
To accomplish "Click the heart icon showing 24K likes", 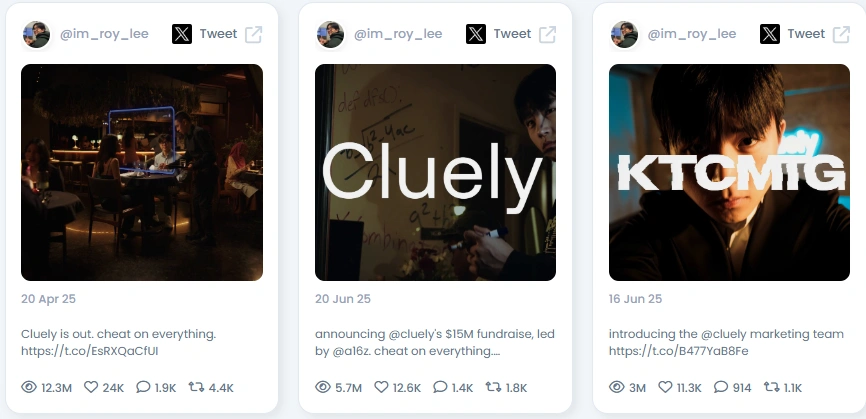I will coord(91,387).
